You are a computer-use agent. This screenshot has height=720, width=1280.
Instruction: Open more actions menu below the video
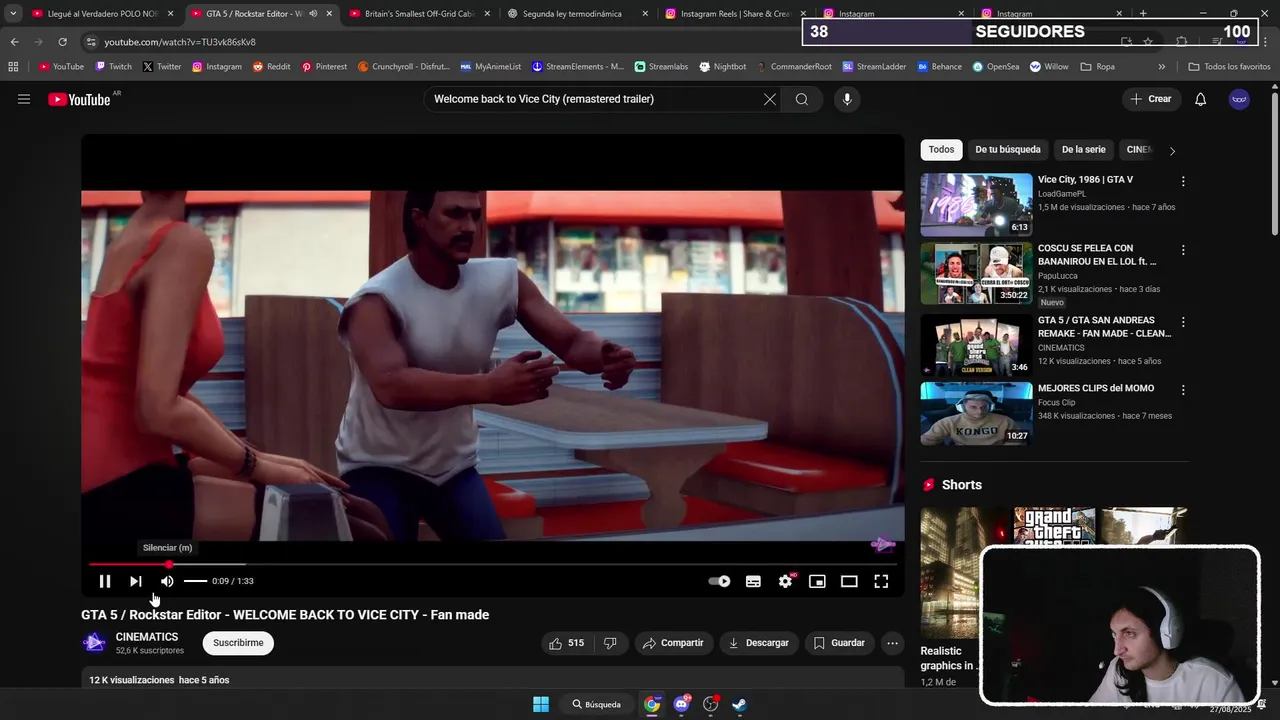[892, 643]
